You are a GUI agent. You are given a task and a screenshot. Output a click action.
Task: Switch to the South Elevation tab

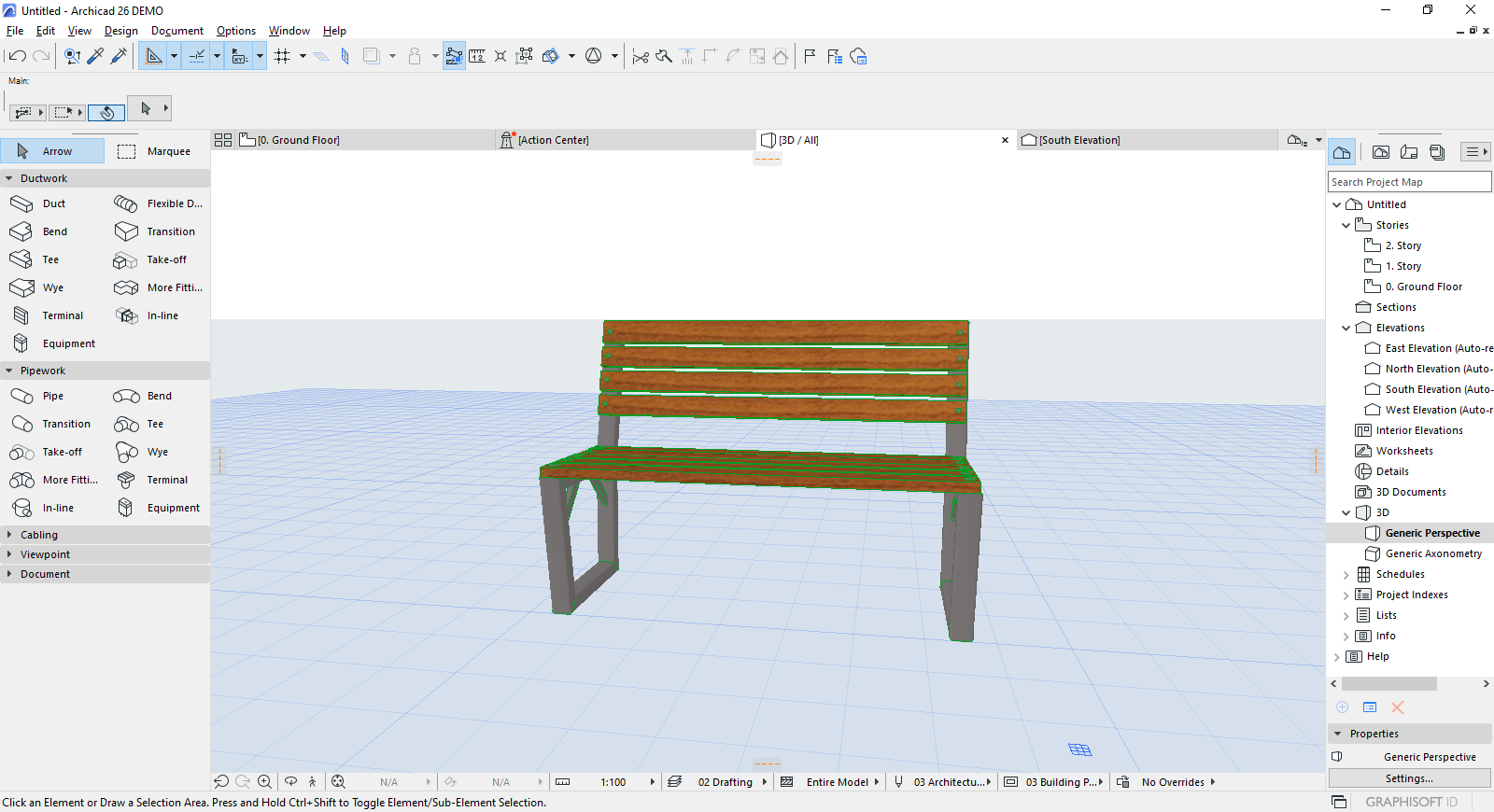coord(1147,140)
